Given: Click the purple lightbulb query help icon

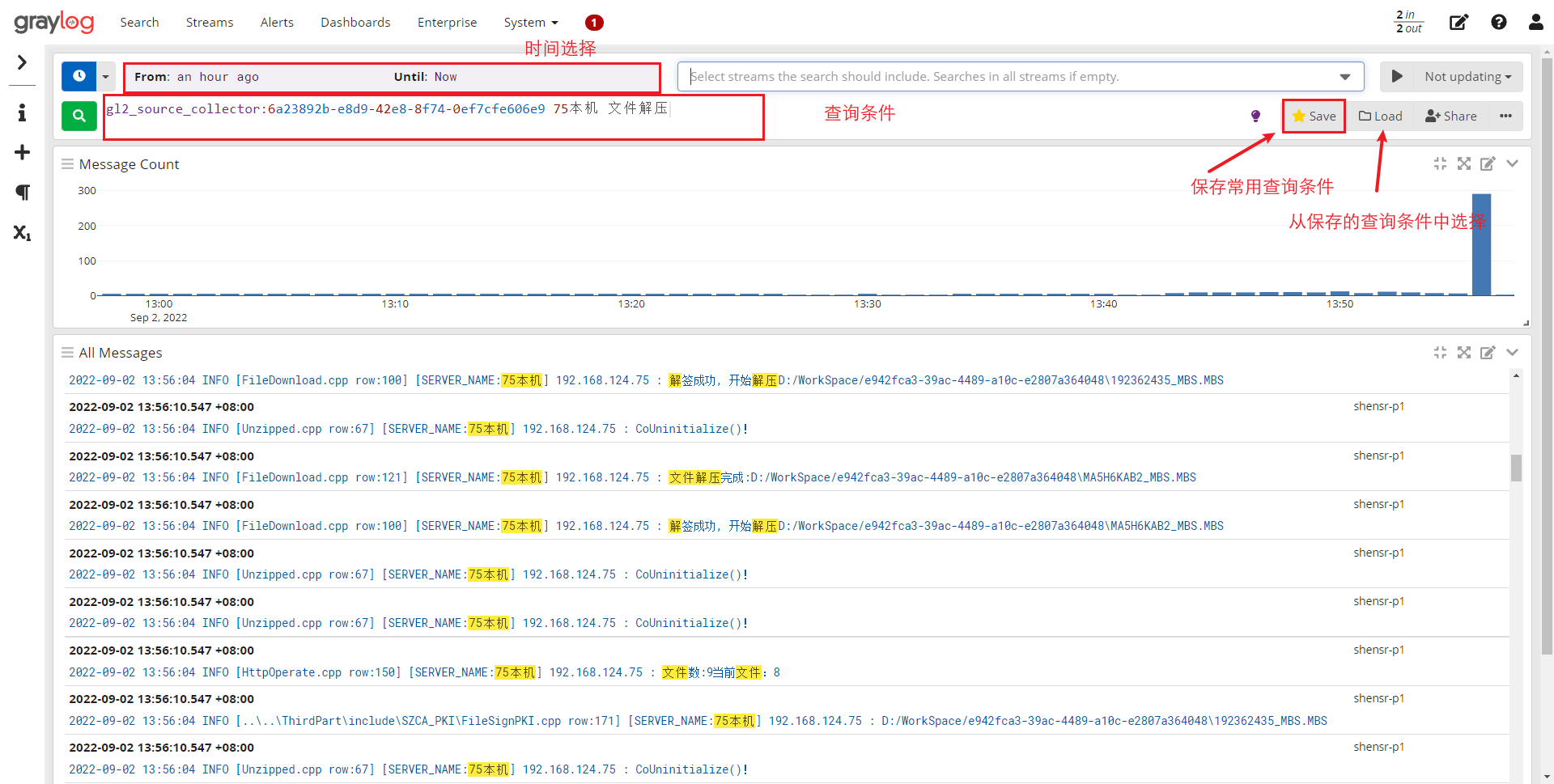Looking at the screenshot, I should (1255, 116).
